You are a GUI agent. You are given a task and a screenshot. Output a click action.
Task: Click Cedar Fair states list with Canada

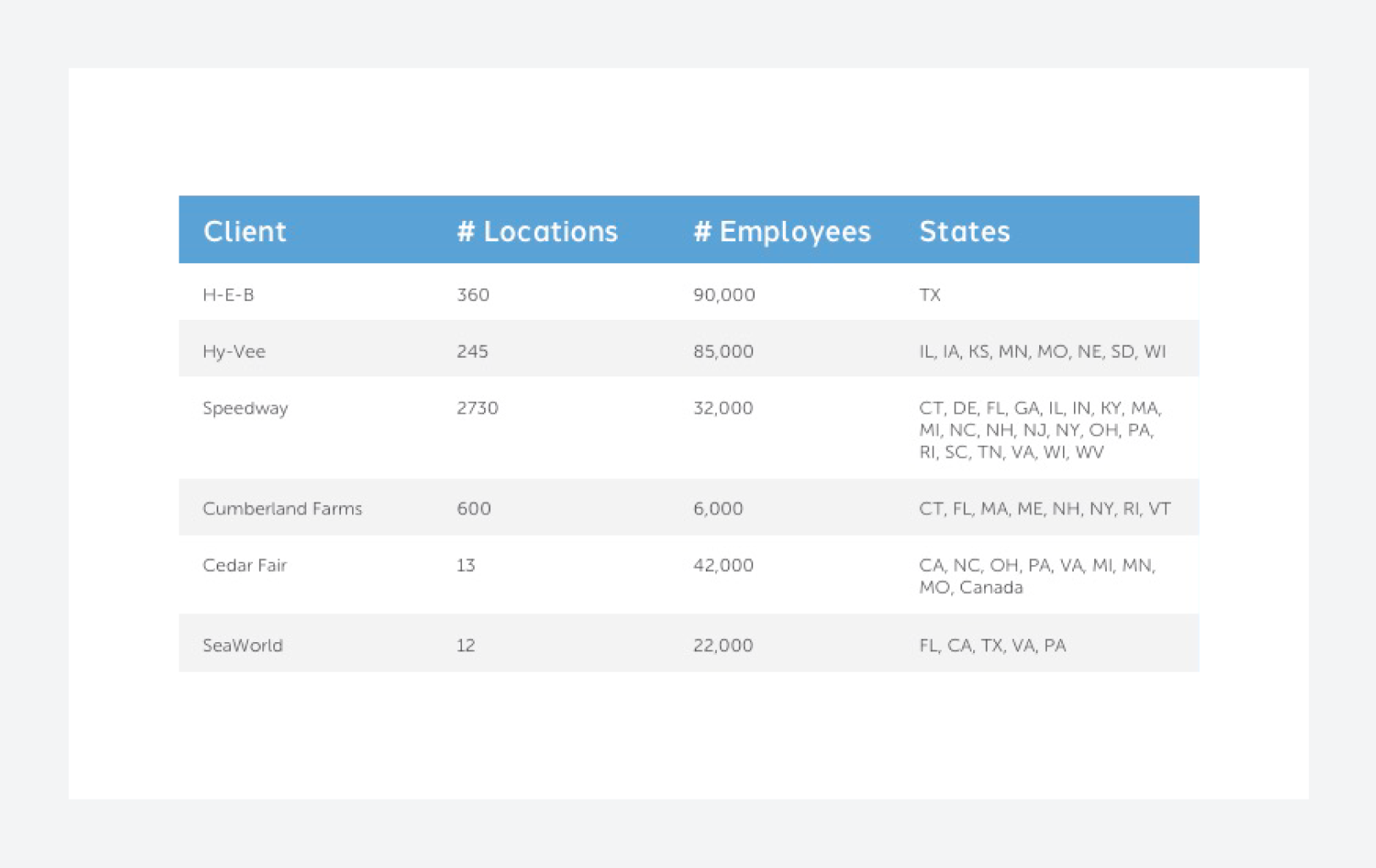click(x=1038, y=576)
